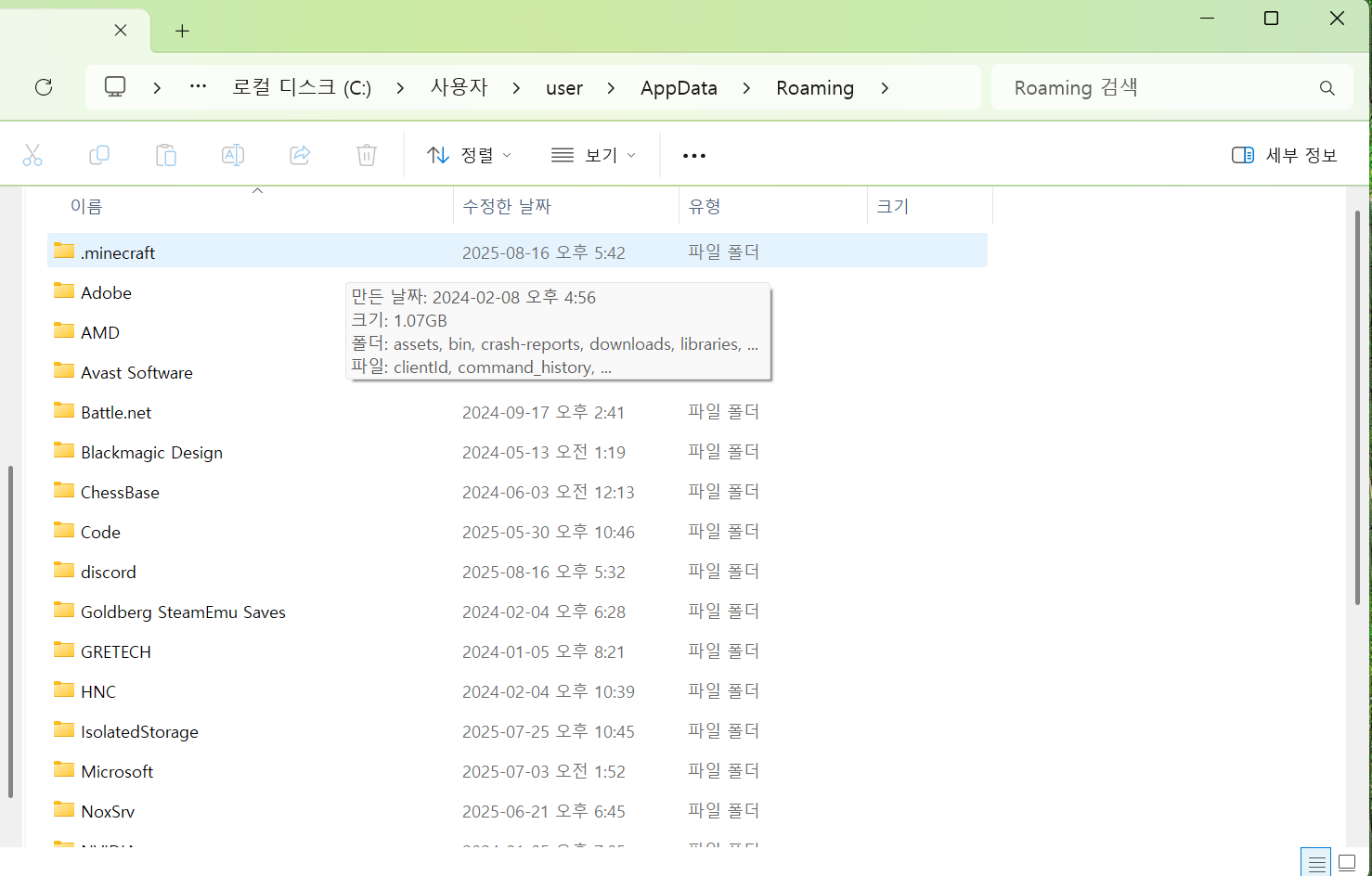Click date 2025-05-30 오후 10:46
Screen dimensions: 1372x876
[549, 532]
